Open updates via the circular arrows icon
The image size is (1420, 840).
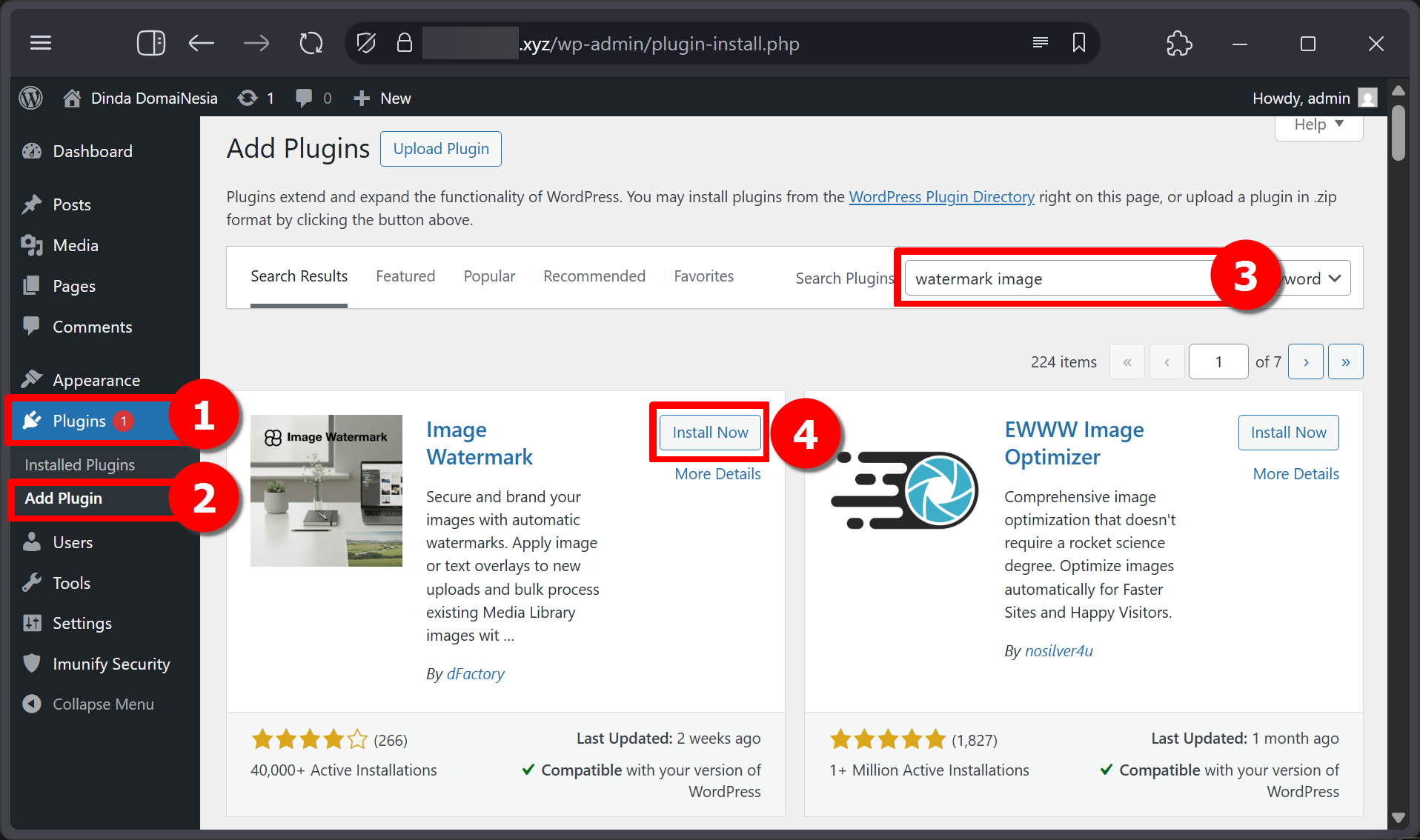pos(248,98)
